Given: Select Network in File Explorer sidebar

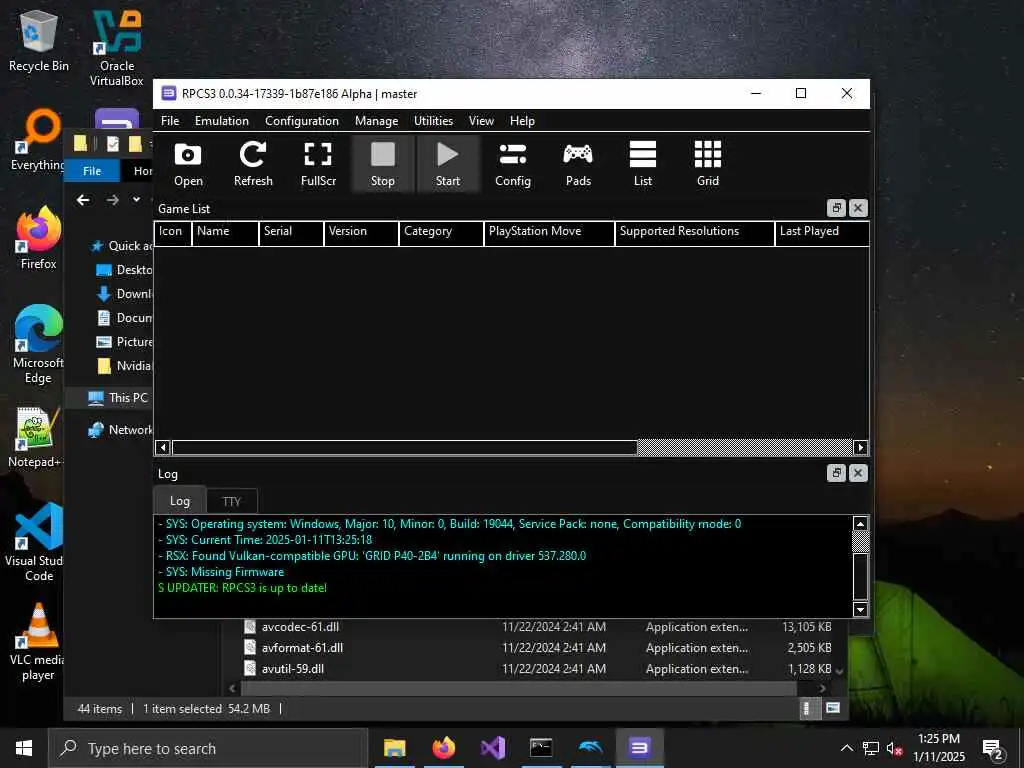Looking at the screenshot, I should tap(120, 430).
